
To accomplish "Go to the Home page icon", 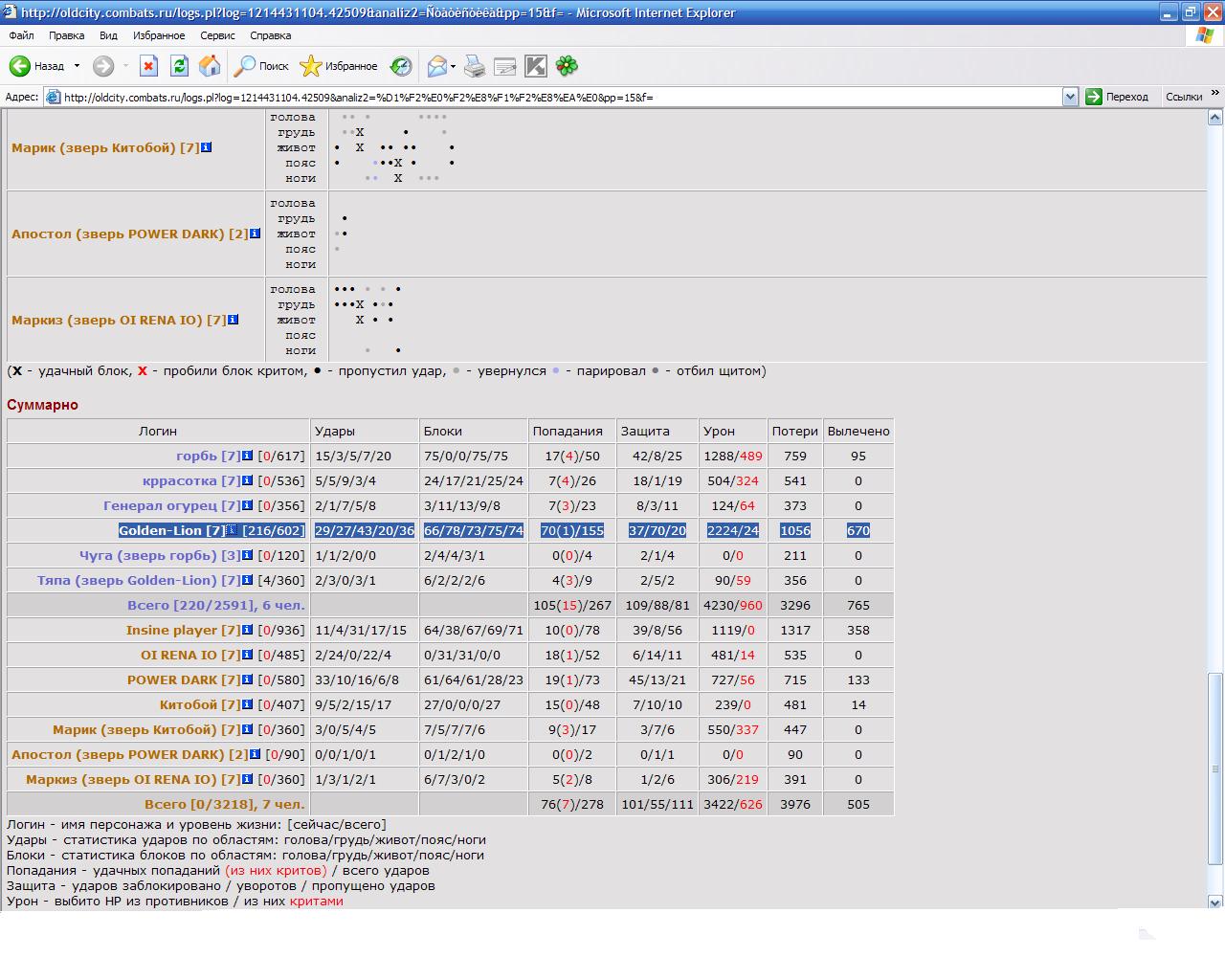I will point(210,66).
